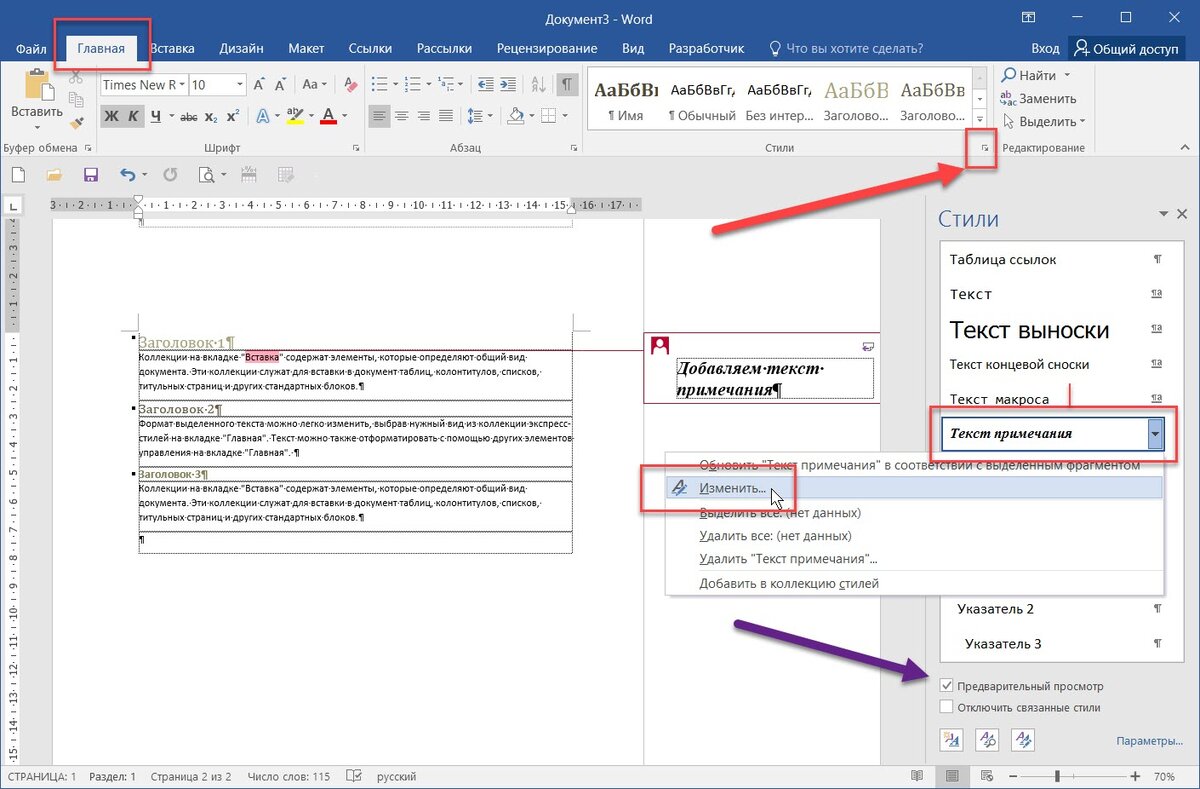Open the Параметры... link in Styles pane
The image size is (1200, 789).
point(1149,741)
